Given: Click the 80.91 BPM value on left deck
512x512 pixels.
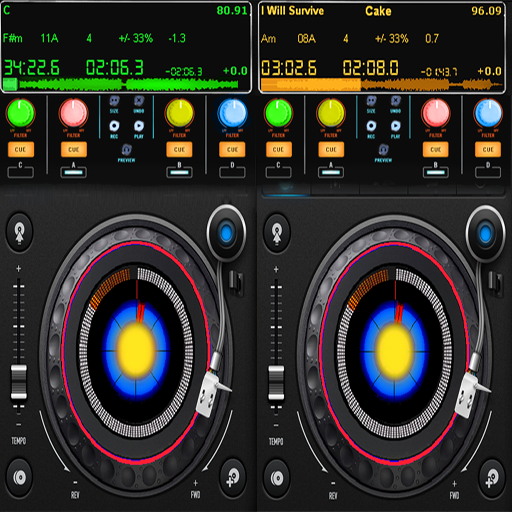Looking at the screenshot, I should (x=232, y=11).
